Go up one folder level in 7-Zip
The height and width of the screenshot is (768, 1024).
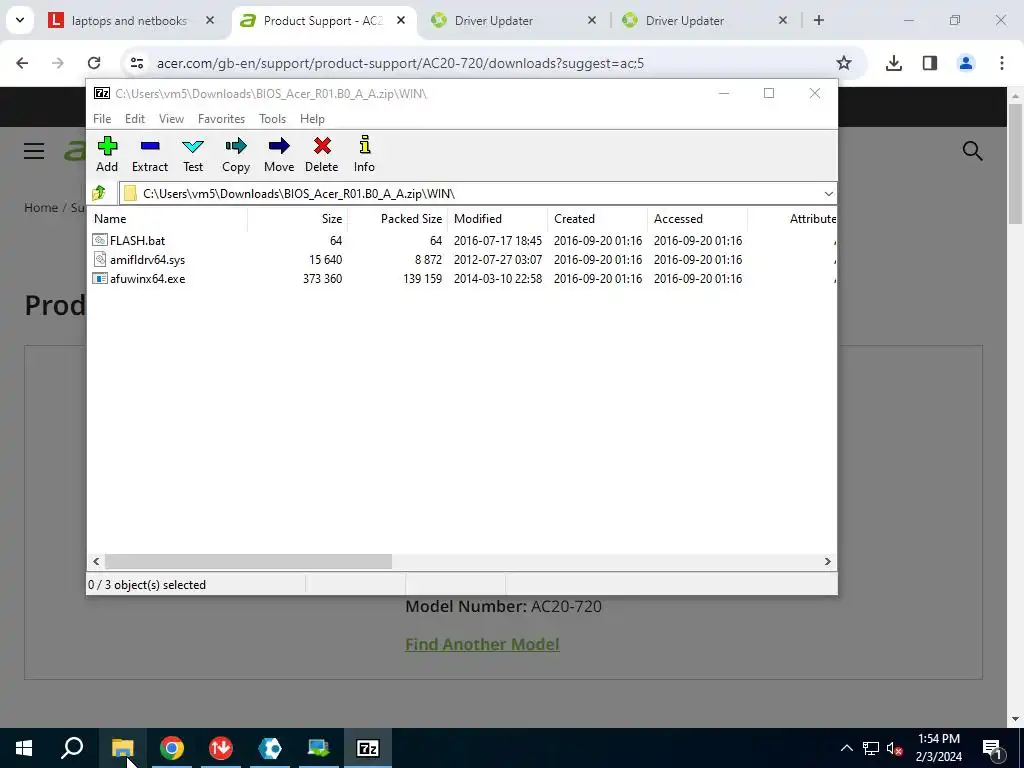pos(99,193)
